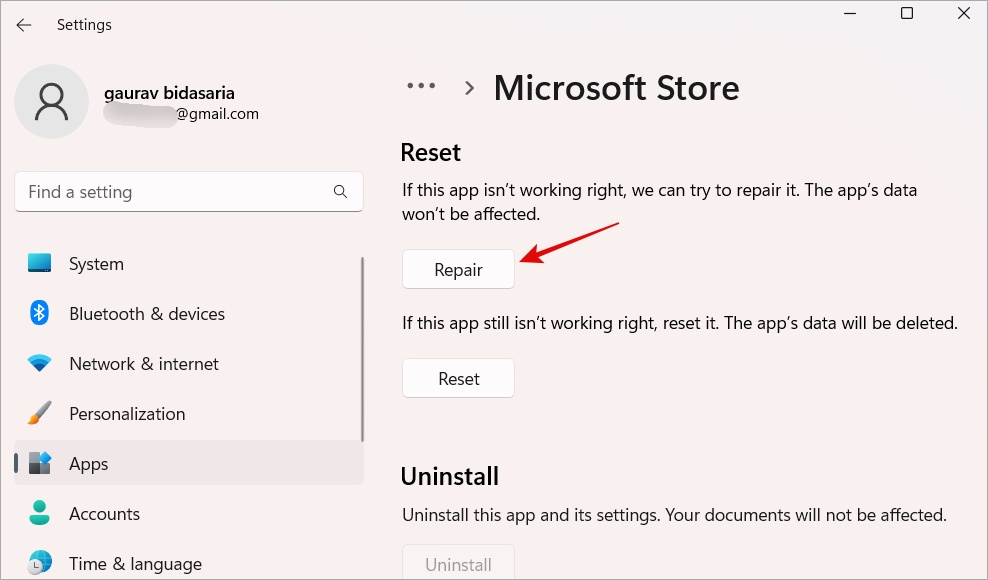The height and width of the screenshot is (580, 988).
Task: Click the Bluetooth icon in sidebar
Action: [40, 314]
